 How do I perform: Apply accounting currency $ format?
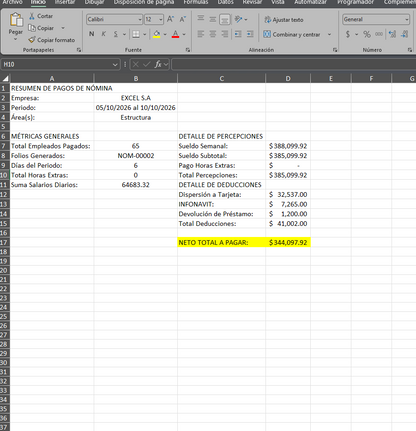pyautogui.click(x=348, y=34)
